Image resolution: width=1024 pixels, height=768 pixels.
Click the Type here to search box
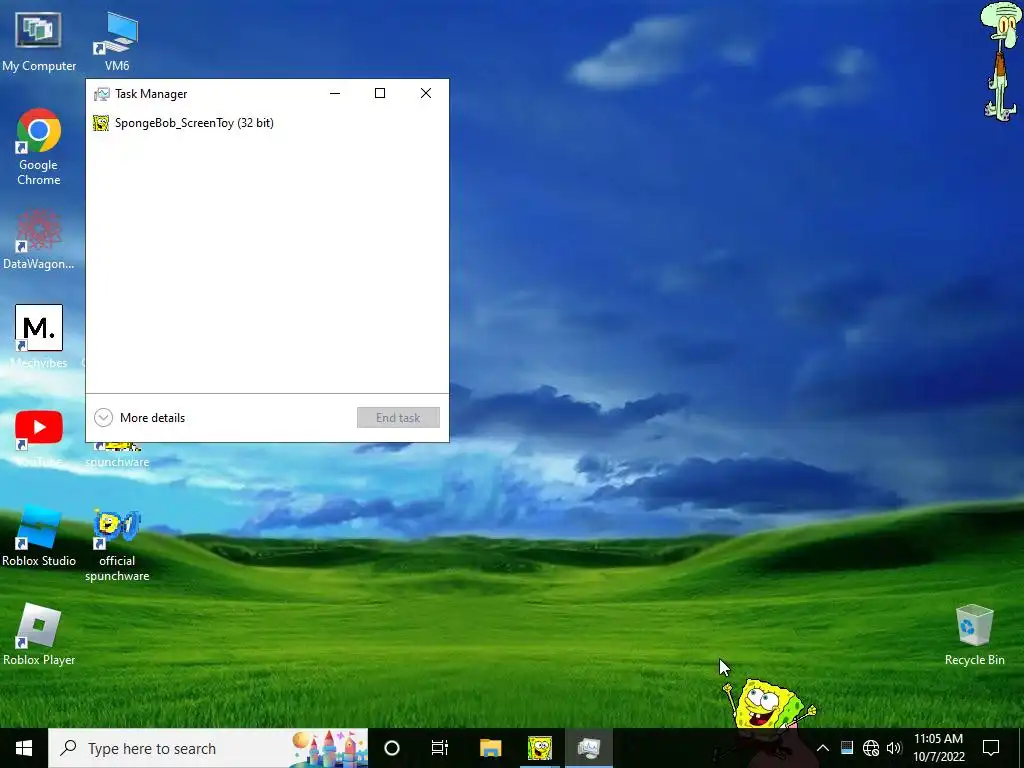coord(208,748)
